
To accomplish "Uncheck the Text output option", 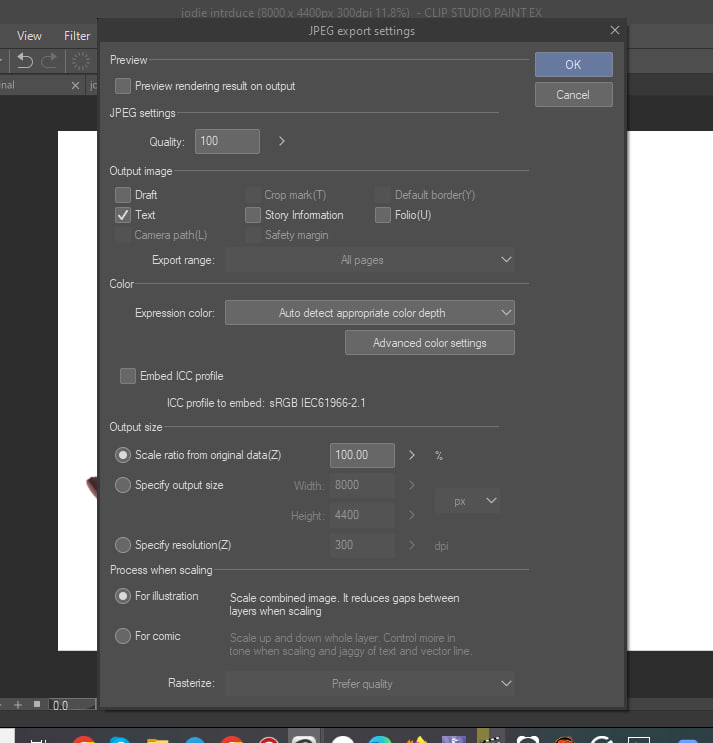I will 123,215.
